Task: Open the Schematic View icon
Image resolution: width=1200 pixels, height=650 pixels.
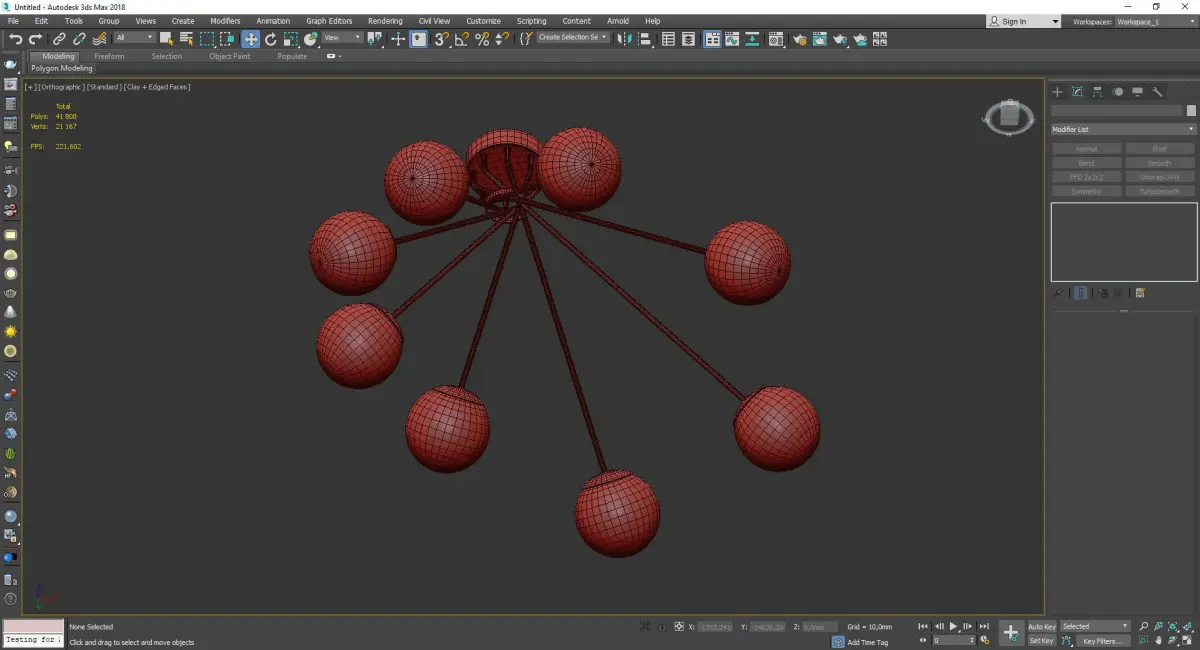Action: [x=752, y=39]
